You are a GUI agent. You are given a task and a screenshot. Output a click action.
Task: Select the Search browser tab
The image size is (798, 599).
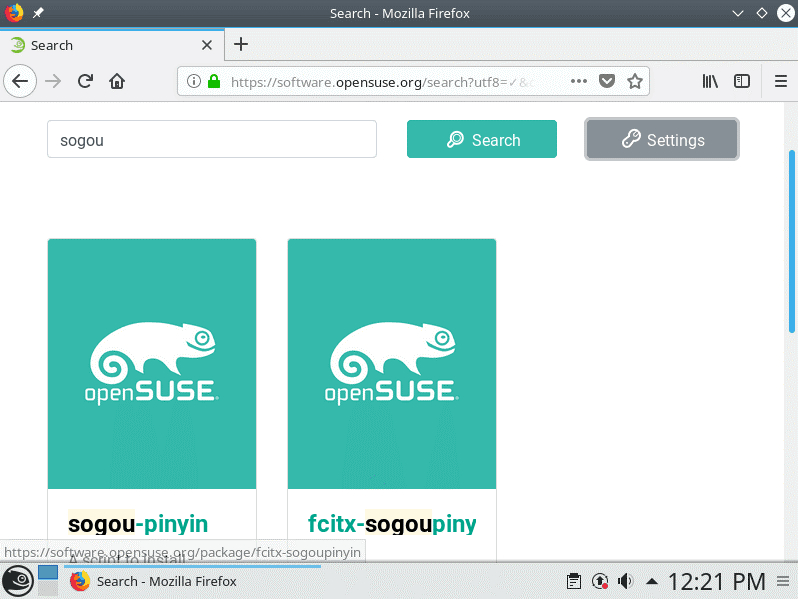(x=111, y=45)
